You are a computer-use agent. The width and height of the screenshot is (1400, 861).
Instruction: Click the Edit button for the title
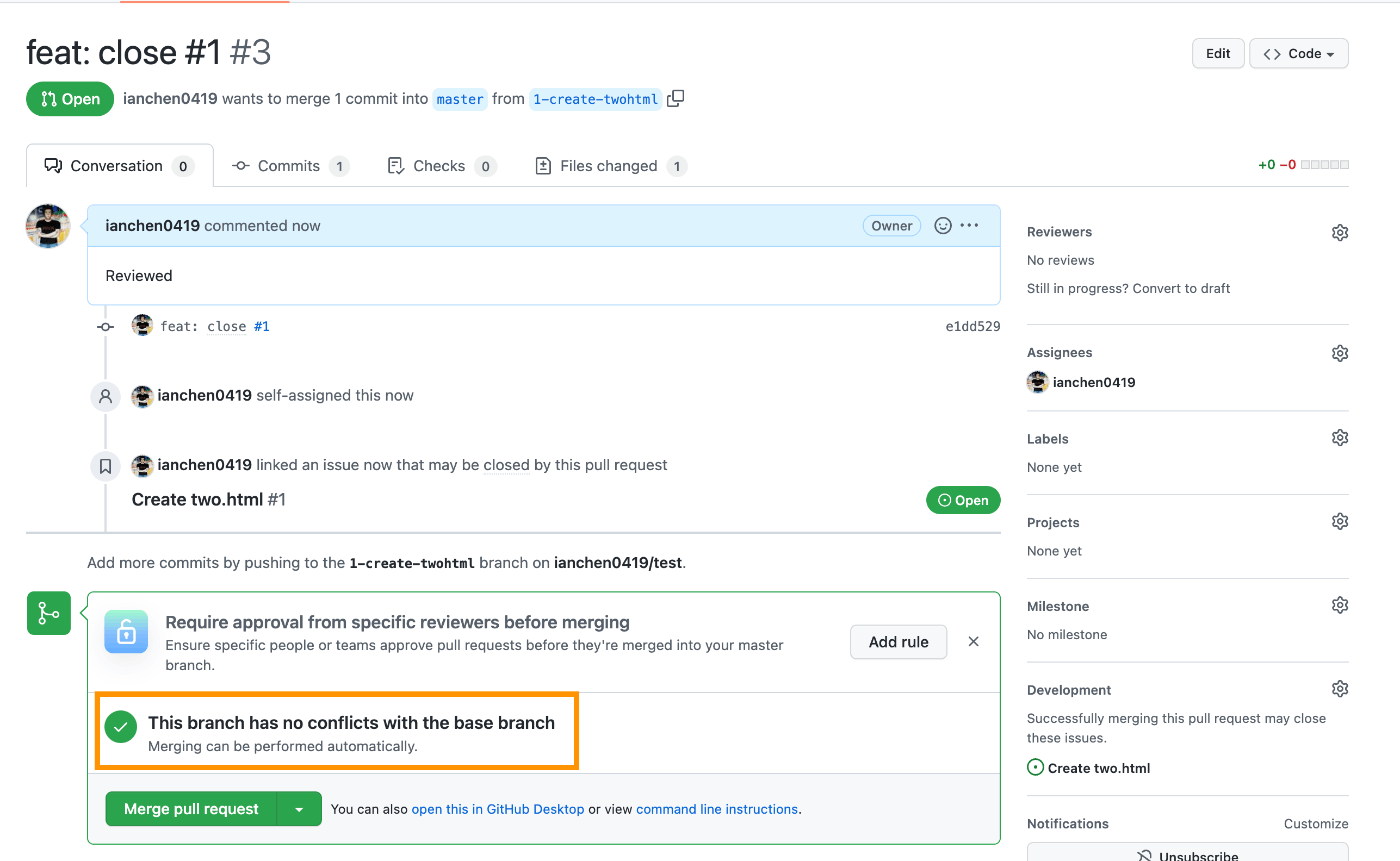[x=1218, y=54]
